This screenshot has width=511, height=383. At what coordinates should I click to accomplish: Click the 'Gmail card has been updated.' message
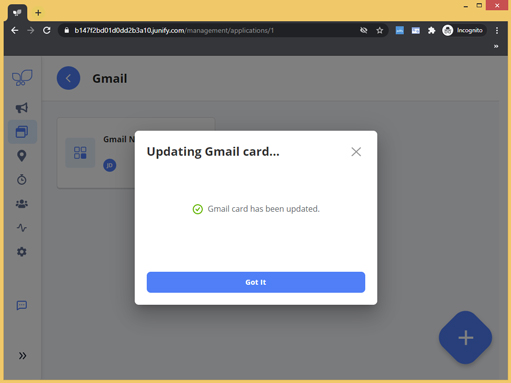tap(263, 209)
